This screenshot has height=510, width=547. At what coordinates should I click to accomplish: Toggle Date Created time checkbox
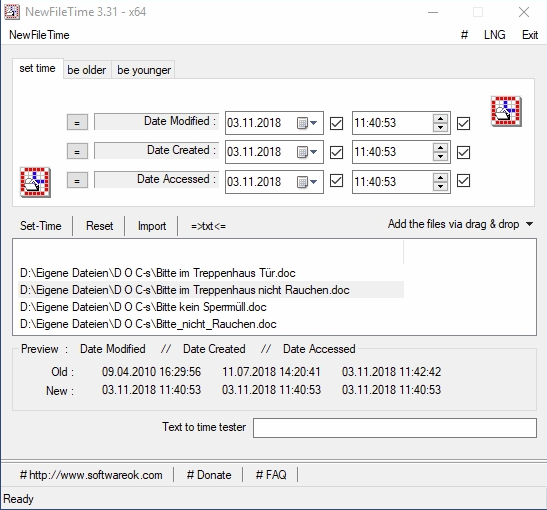tap(463, 152)
